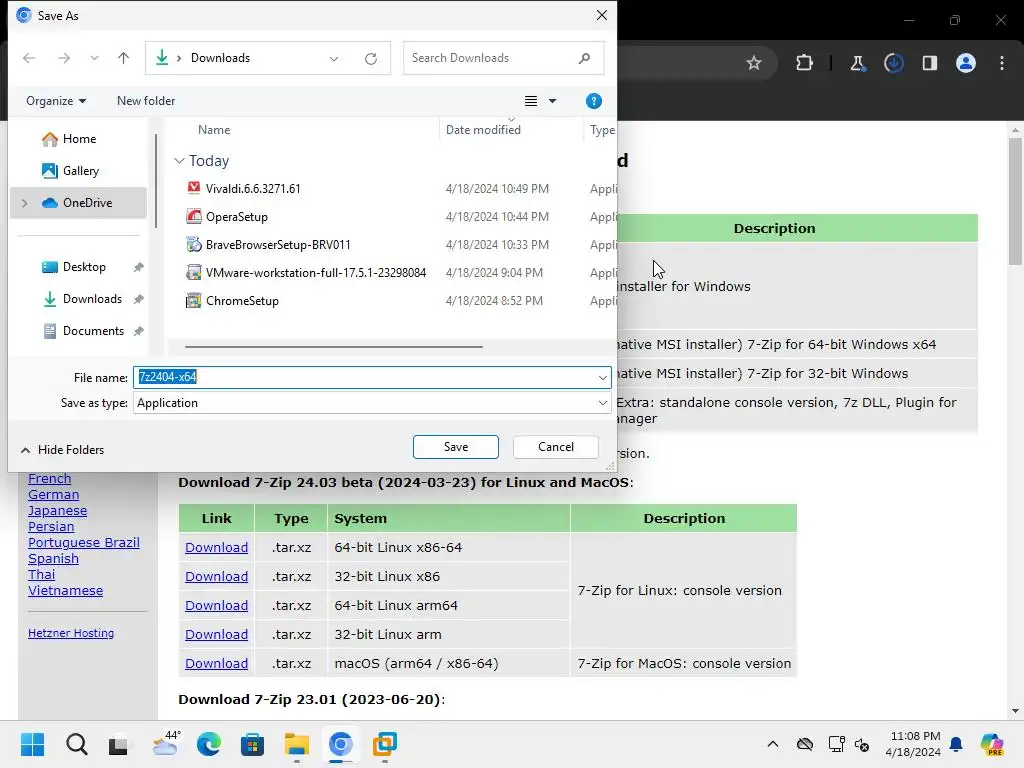Click the horizontal scrollbar of file list
The height and width of the screenshot is (768, 1024).
tap(334, 347)
